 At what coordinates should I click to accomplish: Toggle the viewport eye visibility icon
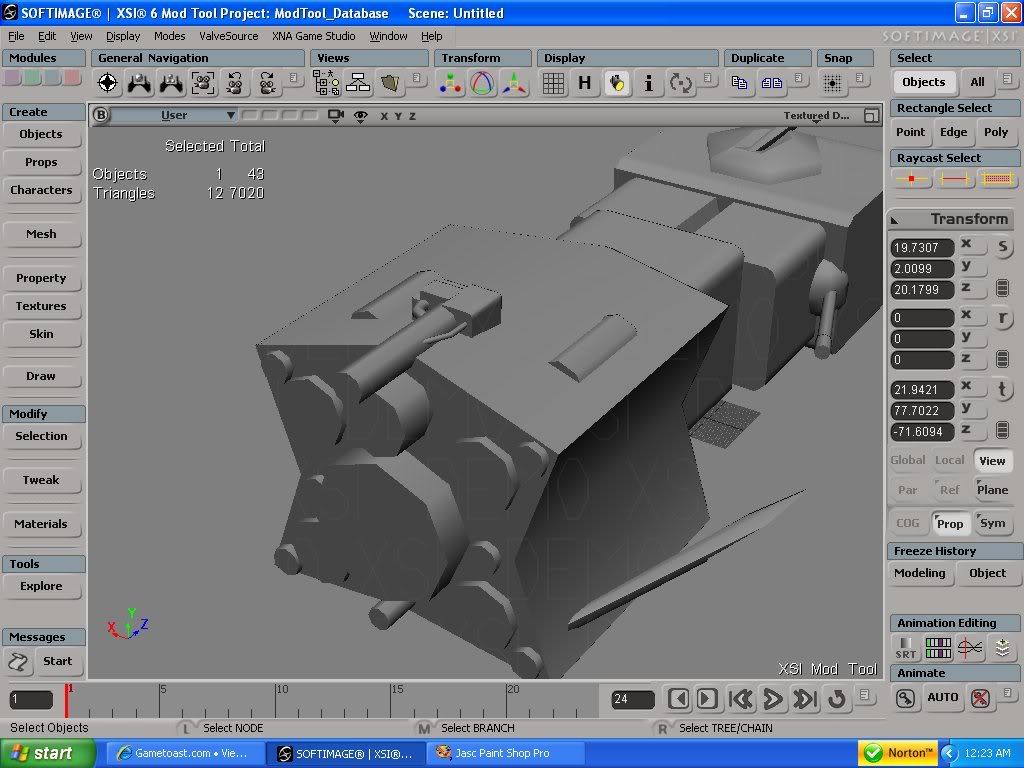[x=360, y=116]
